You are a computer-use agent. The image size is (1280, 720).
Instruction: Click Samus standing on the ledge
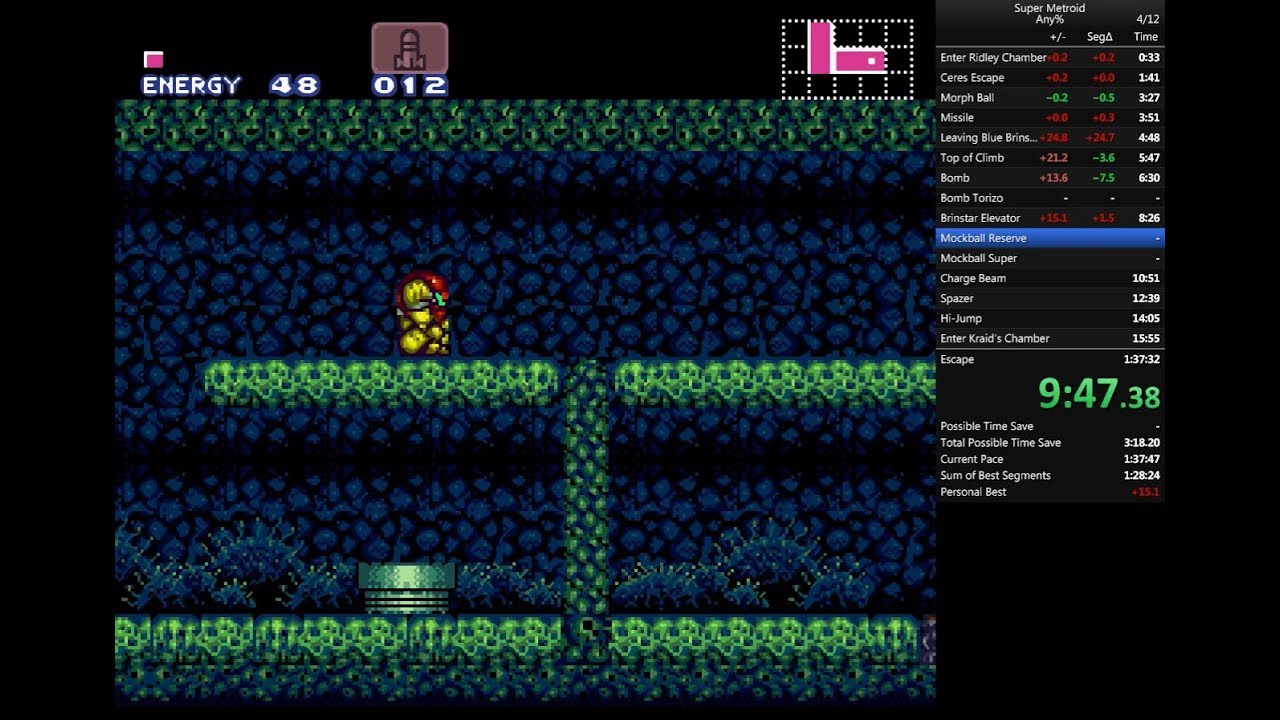423,313
